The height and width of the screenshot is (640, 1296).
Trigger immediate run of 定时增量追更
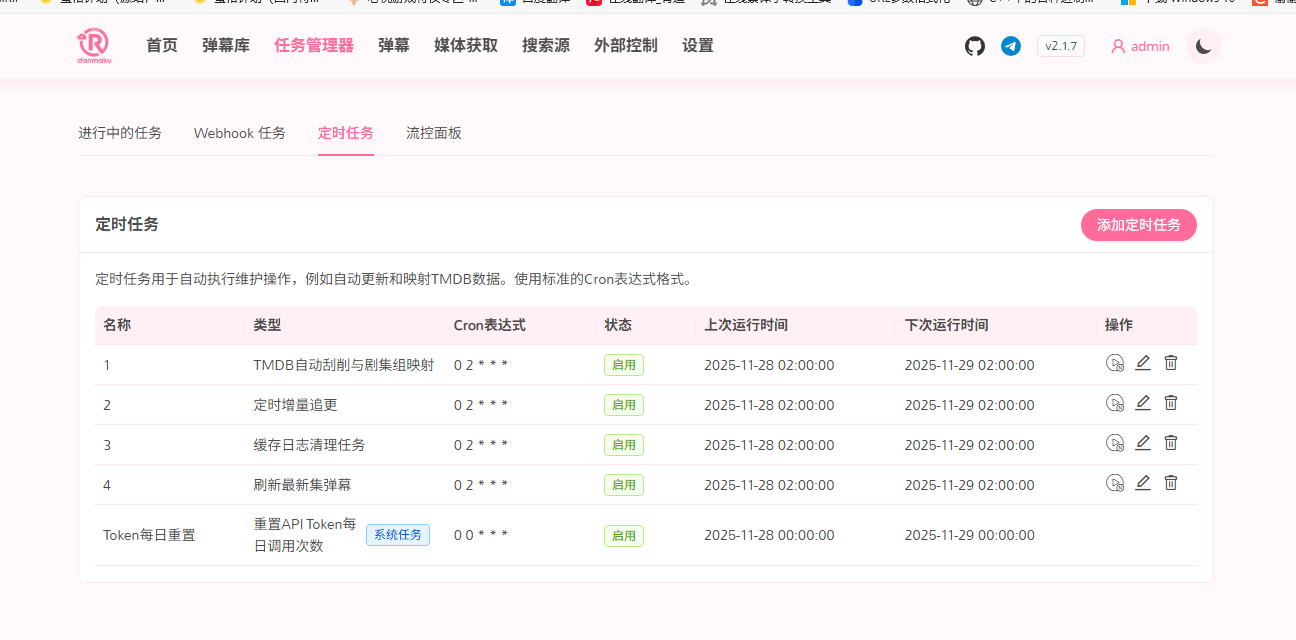1115,403
